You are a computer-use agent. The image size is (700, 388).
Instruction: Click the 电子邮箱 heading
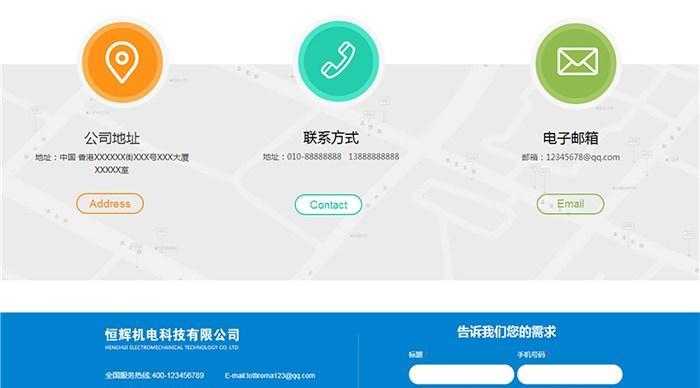[x=571, y=138]
